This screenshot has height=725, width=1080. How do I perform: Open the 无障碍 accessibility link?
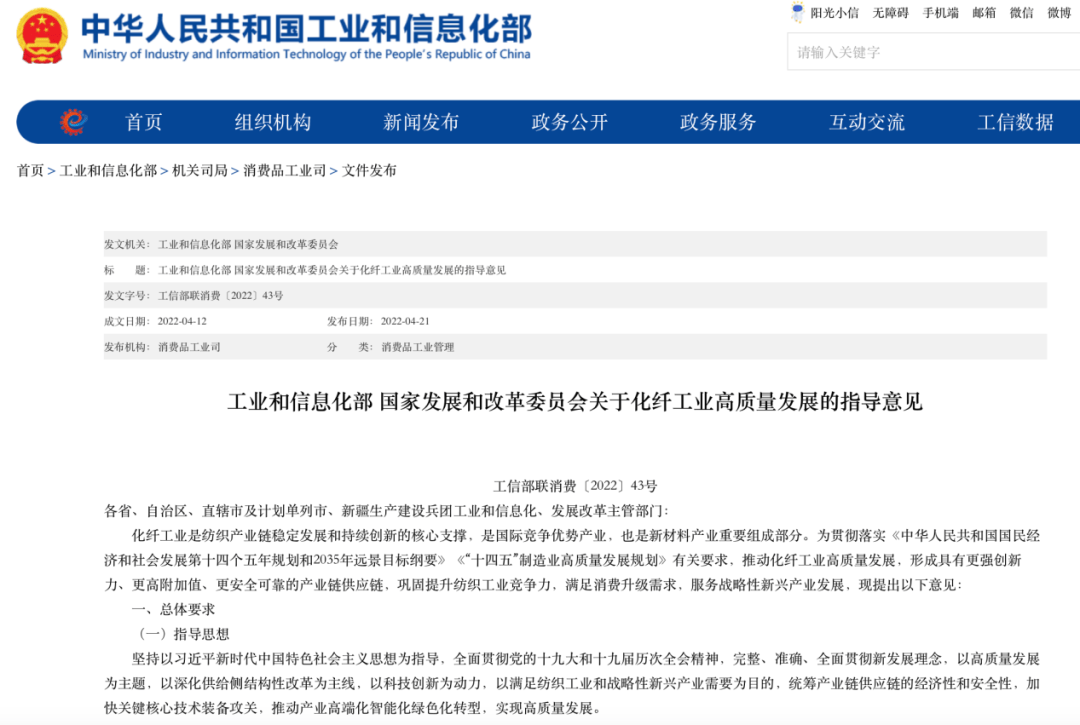coord(891,13)
